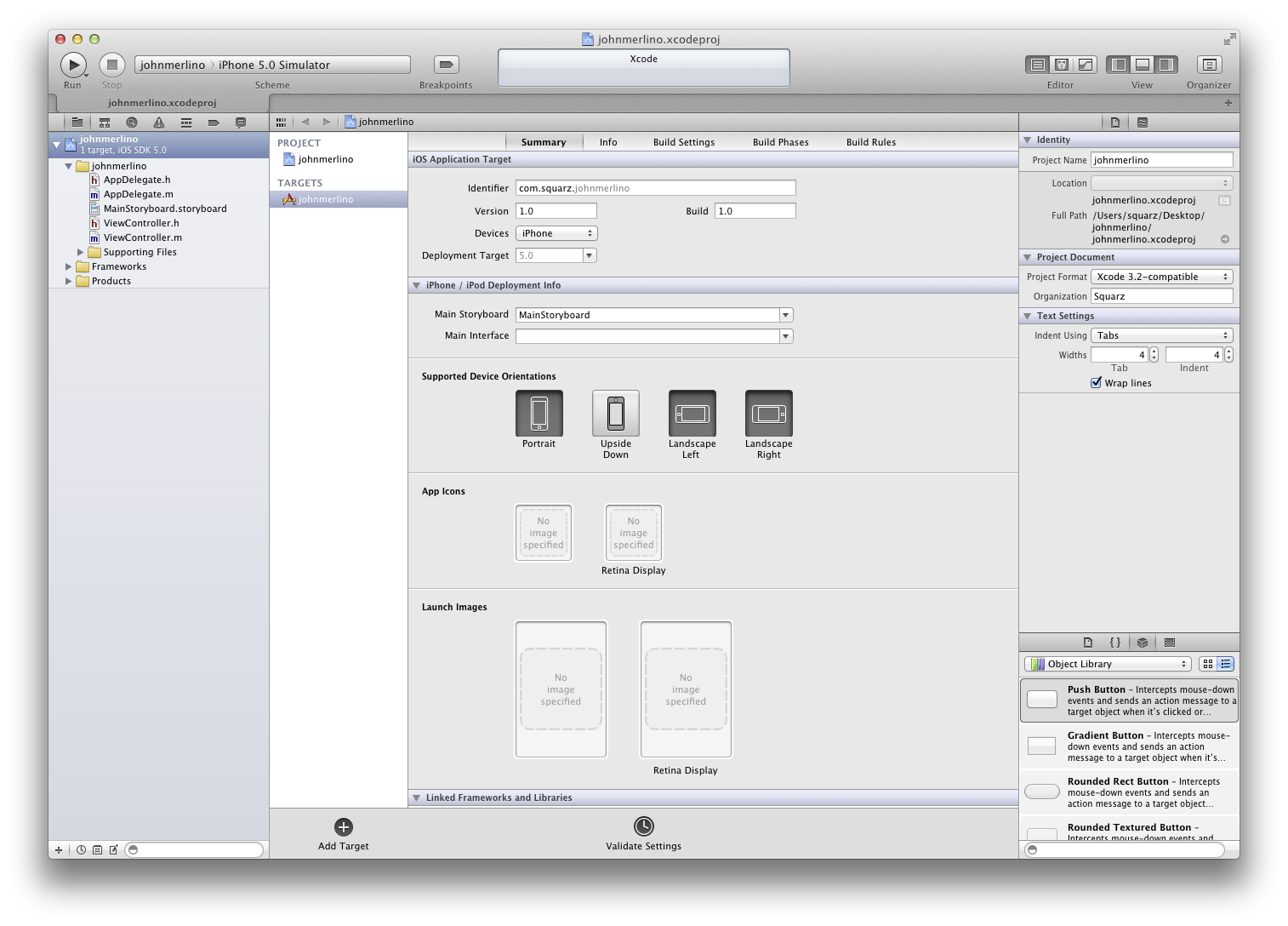Show the Search navigator
This screenshot has width=1288, height=926.
(x=132, y=123)
